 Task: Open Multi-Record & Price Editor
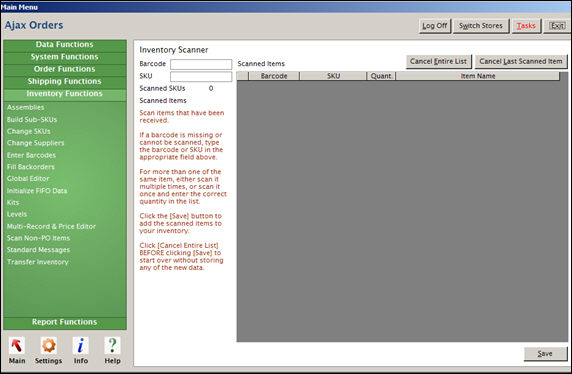pos(51,226)
